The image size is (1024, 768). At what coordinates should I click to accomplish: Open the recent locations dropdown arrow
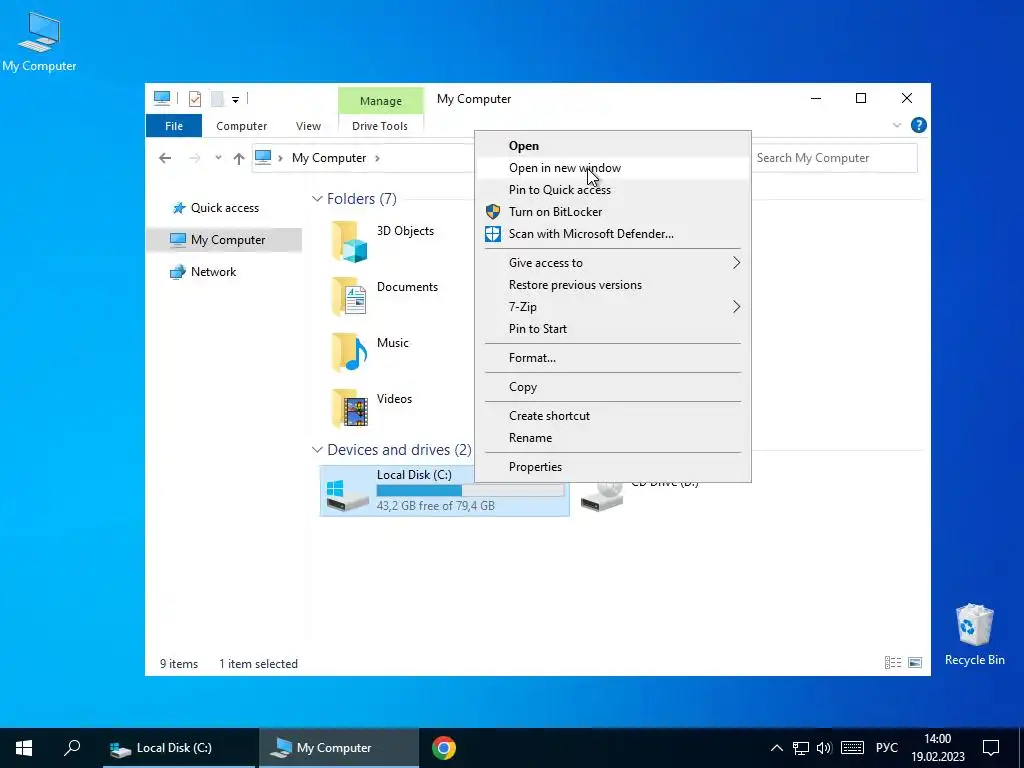tap(218, 158)
